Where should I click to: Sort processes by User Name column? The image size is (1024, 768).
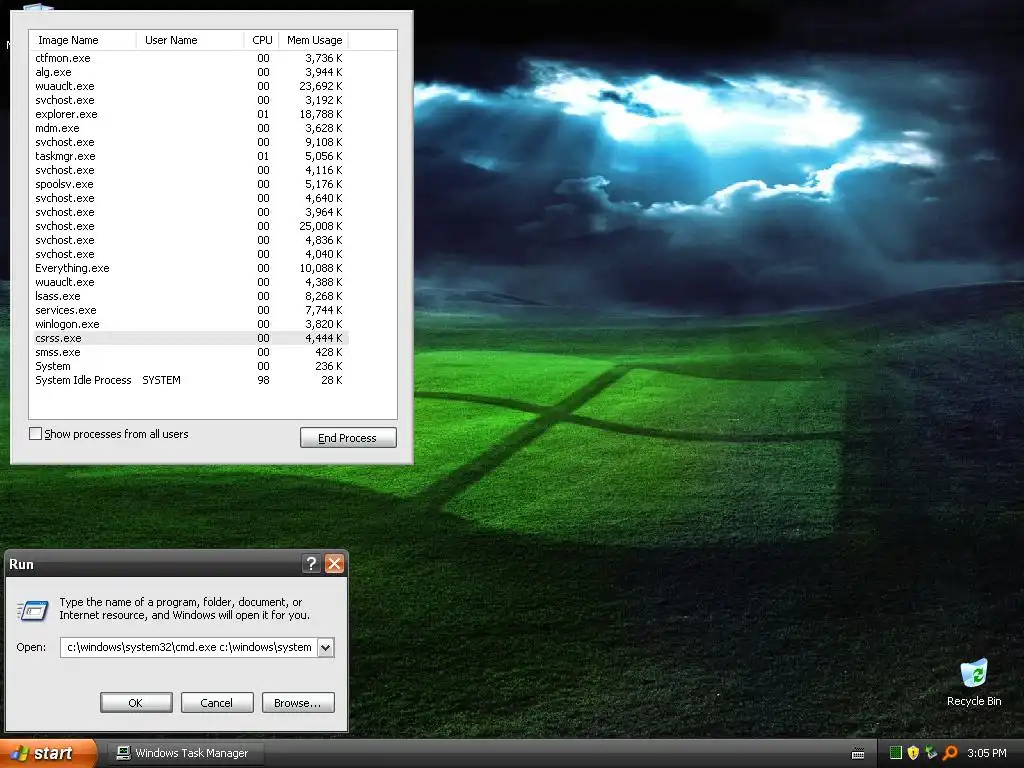[x=189, y=40]
